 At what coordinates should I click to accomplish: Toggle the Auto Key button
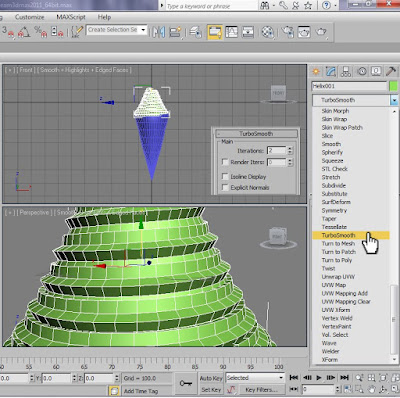tap(211, 378)
